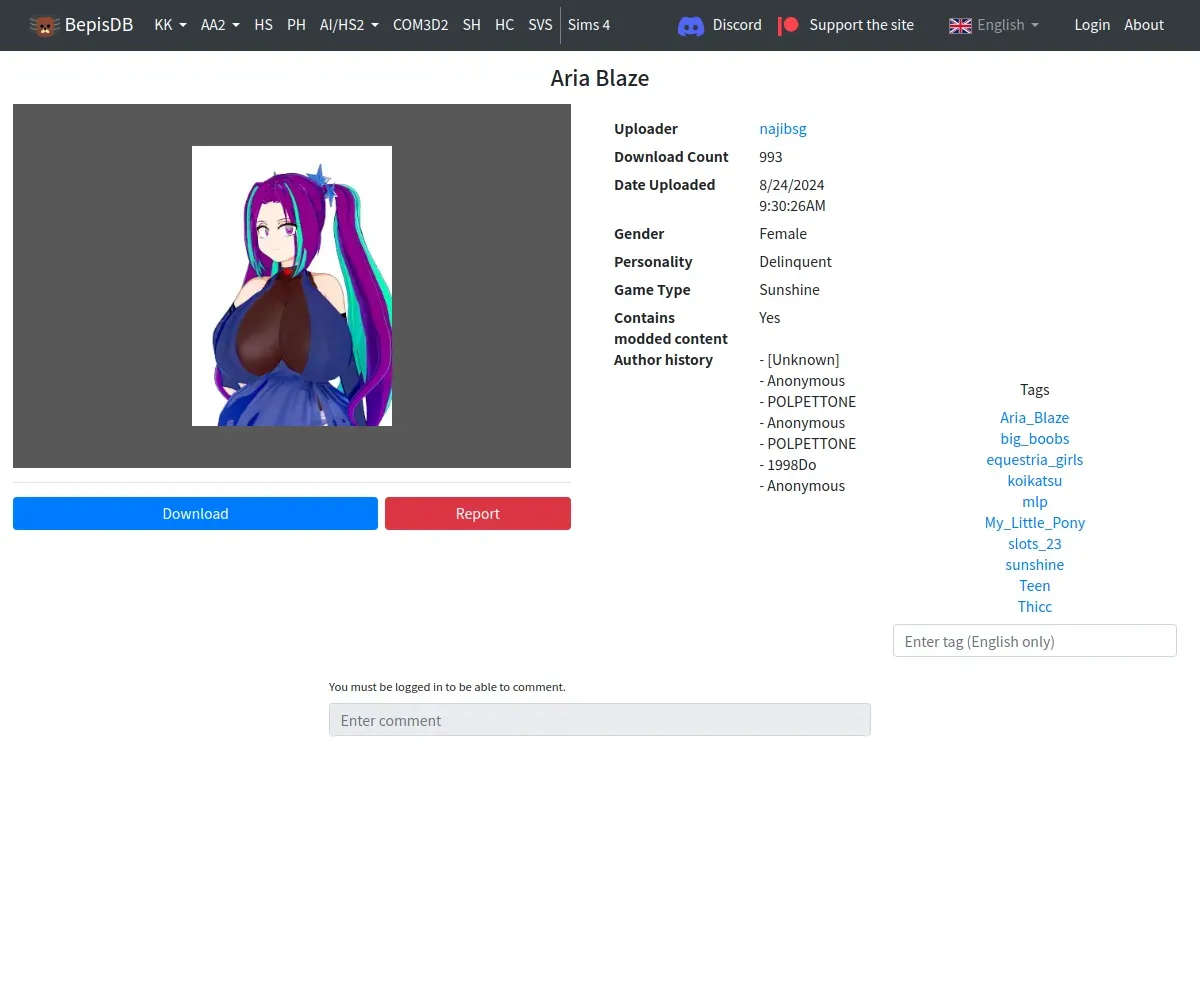Click the BepisDB logo icon
Viewport: 1200px width, 1000px height.
pos(44,25)
